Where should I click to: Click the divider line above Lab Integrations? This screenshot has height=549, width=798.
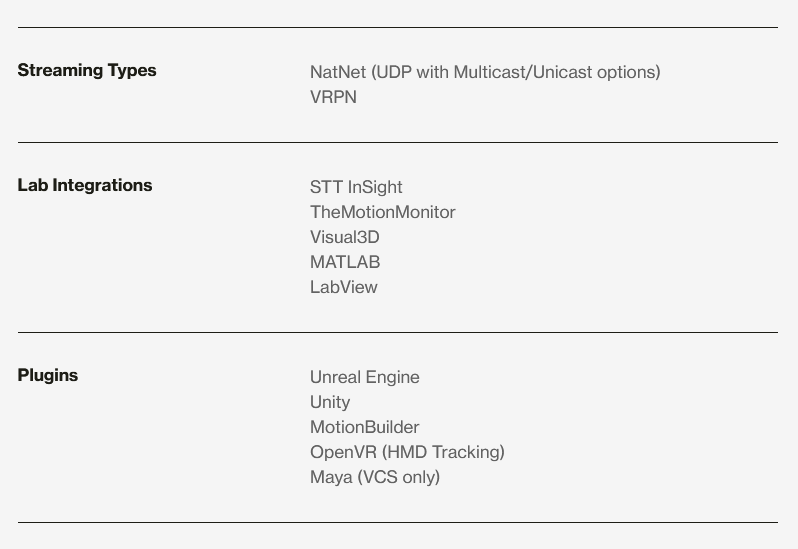(x=398, y=142)
